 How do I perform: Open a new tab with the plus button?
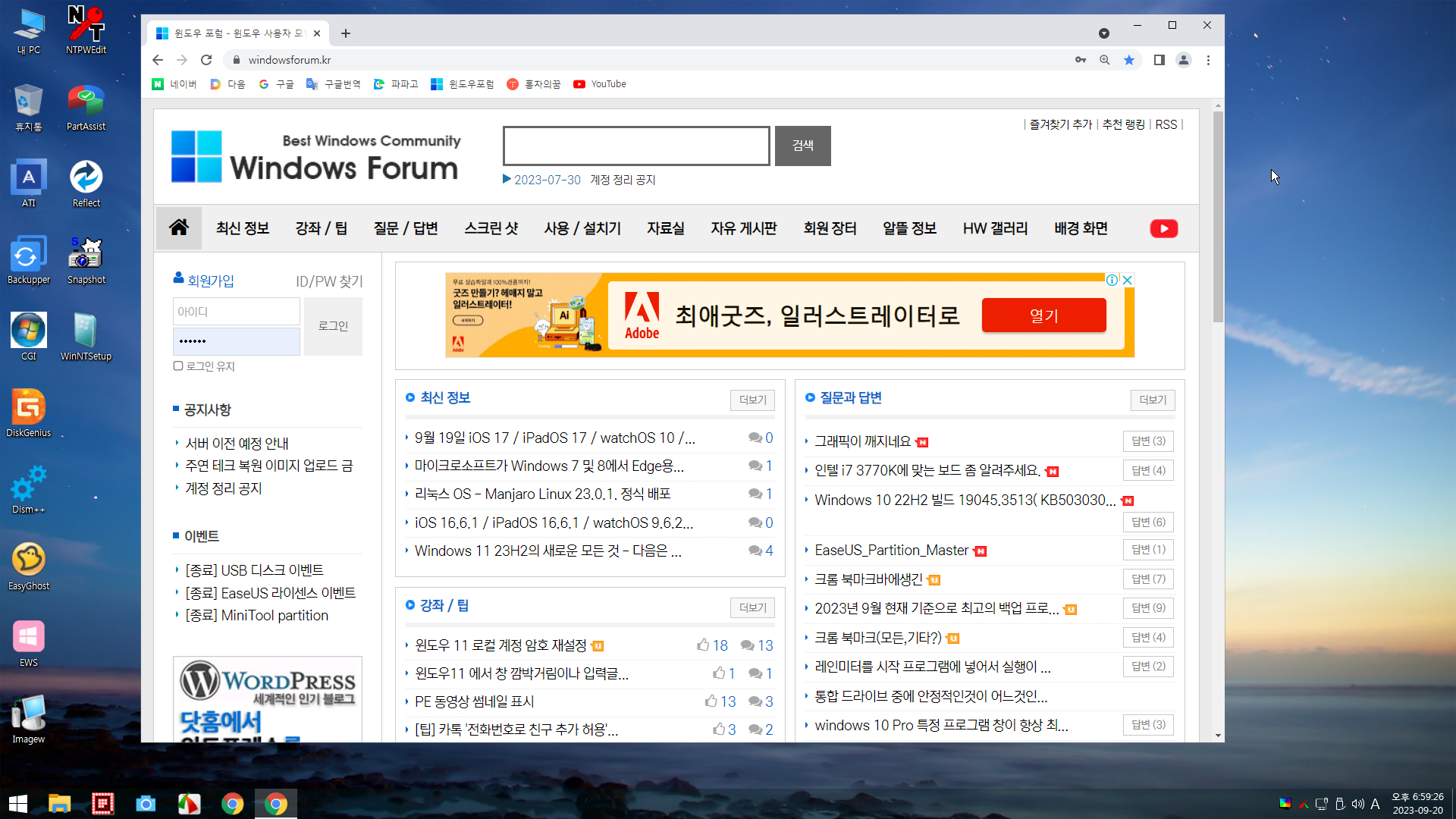[346, 33]
